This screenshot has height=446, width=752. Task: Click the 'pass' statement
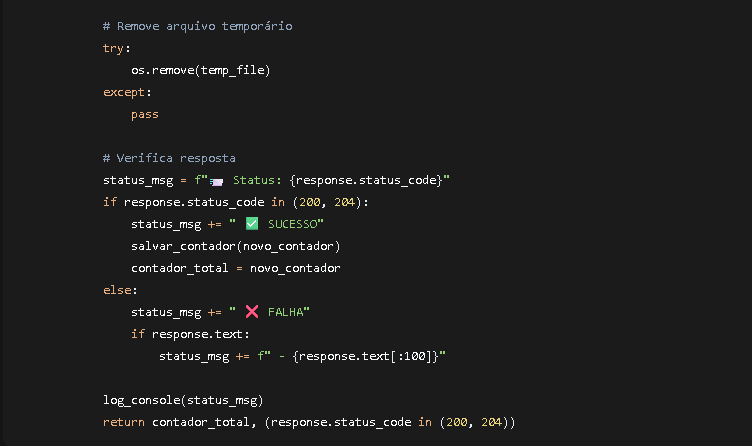coord(144,114)
